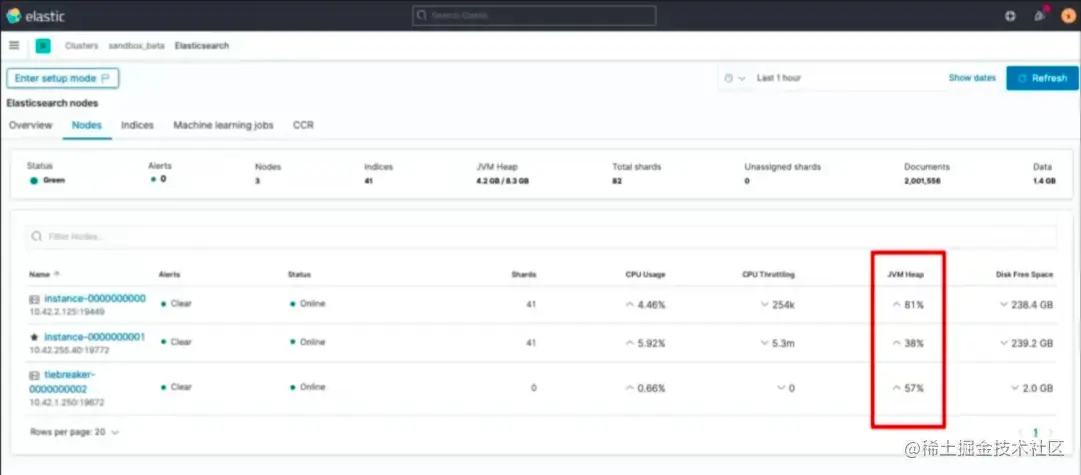Screen dimensions: 1081x475
Task: Open the user account avatar
Action: pyautogui.click(x=1068, y=16)
